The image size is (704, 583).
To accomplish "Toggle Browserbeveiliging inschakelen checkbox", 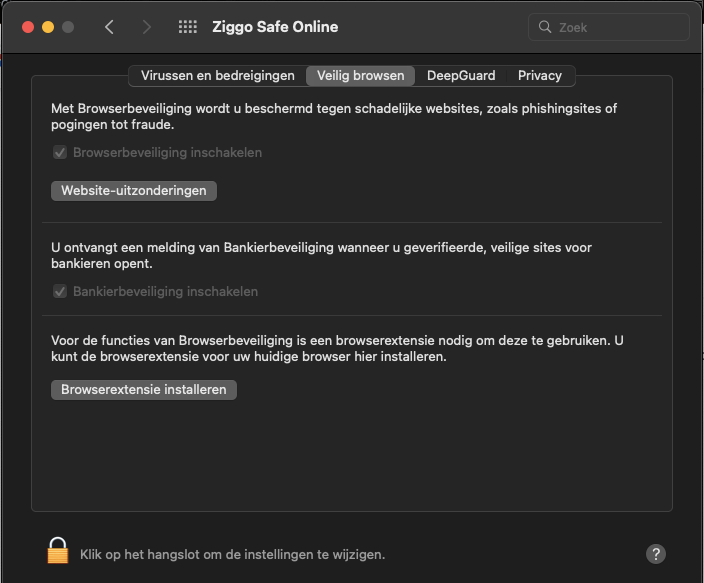I will [x=60, y=152].
